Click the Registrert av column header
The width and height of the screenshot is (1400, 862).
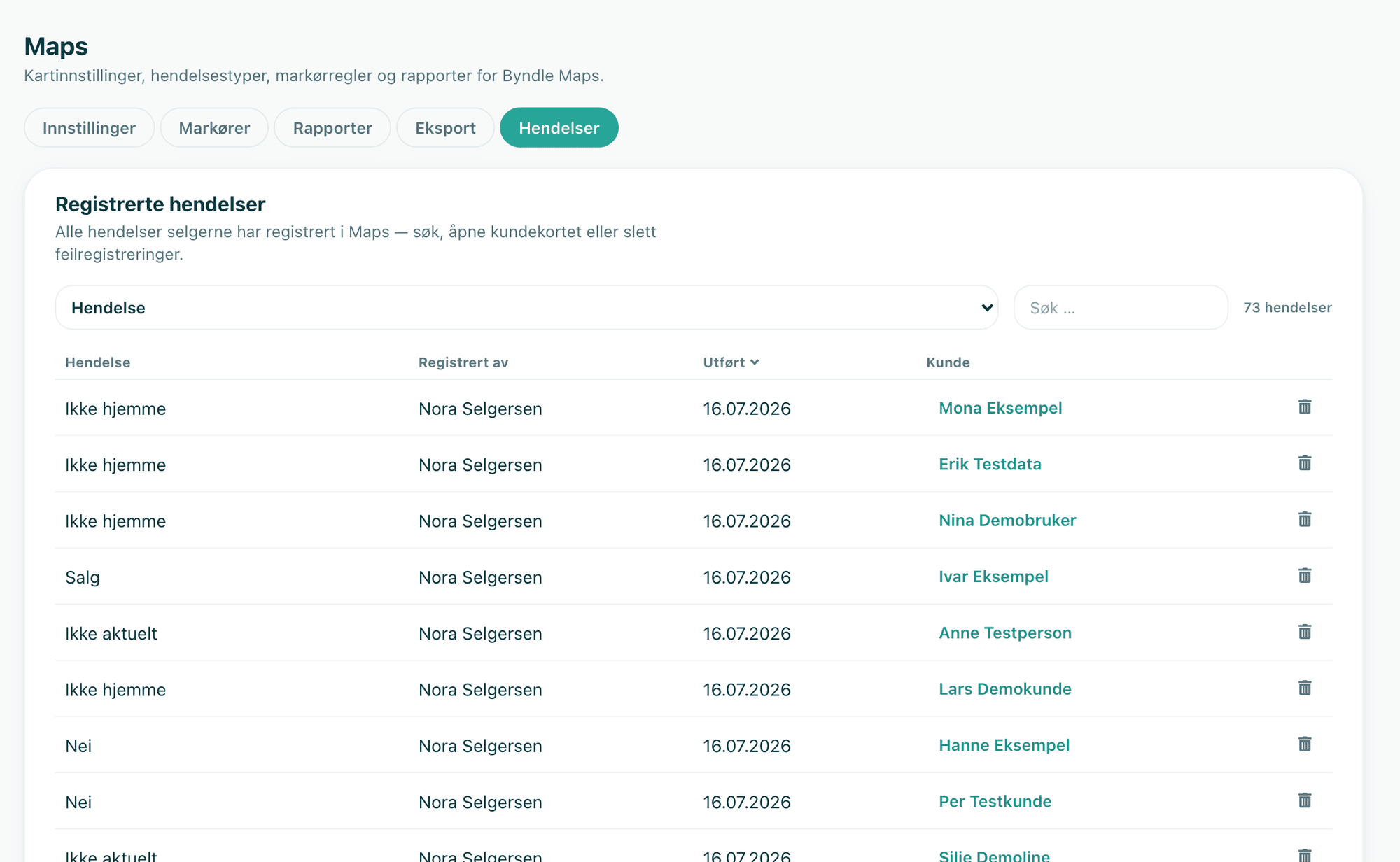click(x=463, y=362)
